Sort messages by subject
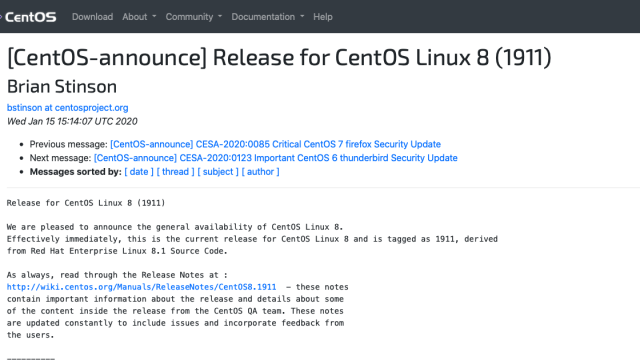The width and height of the screenshot is (640, 360). click(218, 172)
